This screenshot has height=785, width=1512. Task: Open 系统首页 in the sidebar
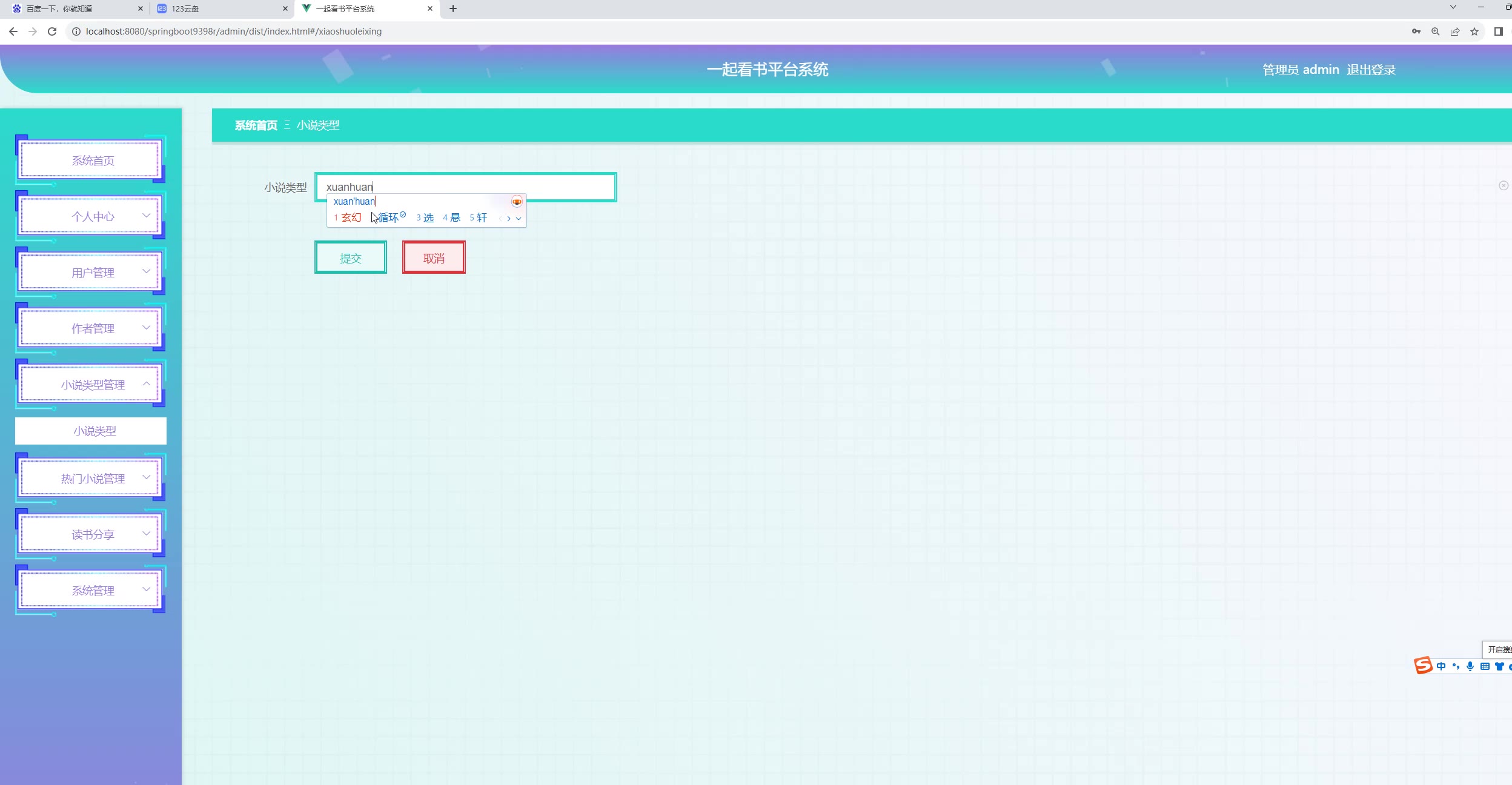click(x=91, y=160)
